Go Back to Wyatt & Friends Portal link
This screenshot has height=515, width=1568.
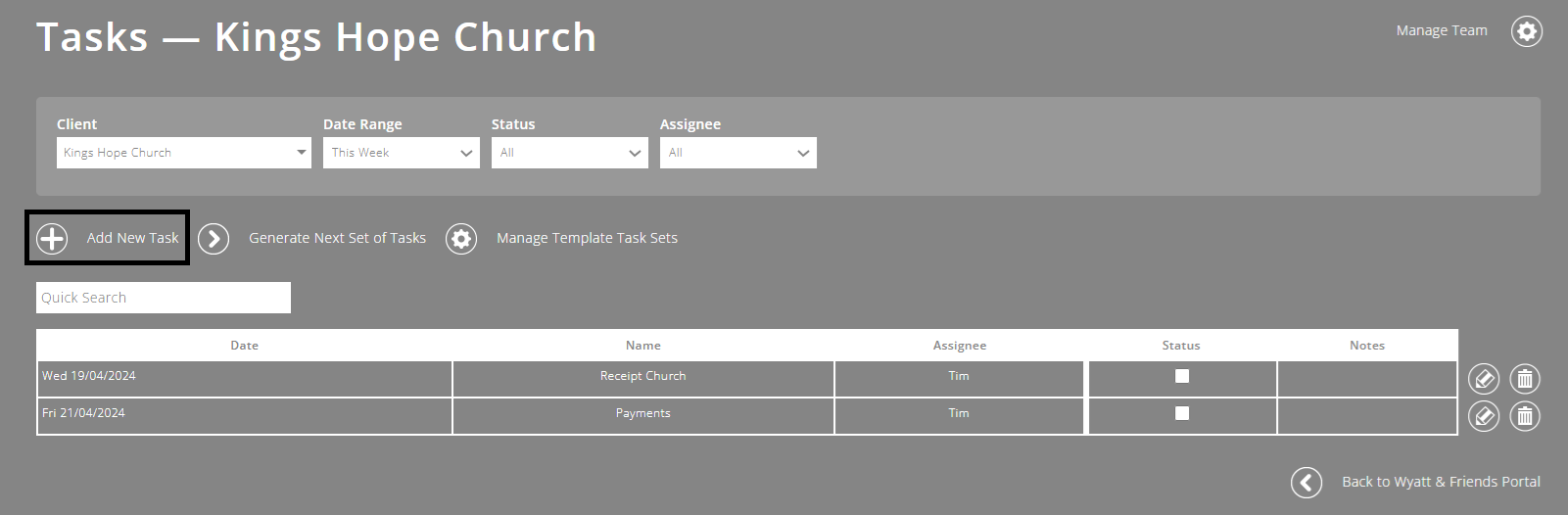(1441, 482)
